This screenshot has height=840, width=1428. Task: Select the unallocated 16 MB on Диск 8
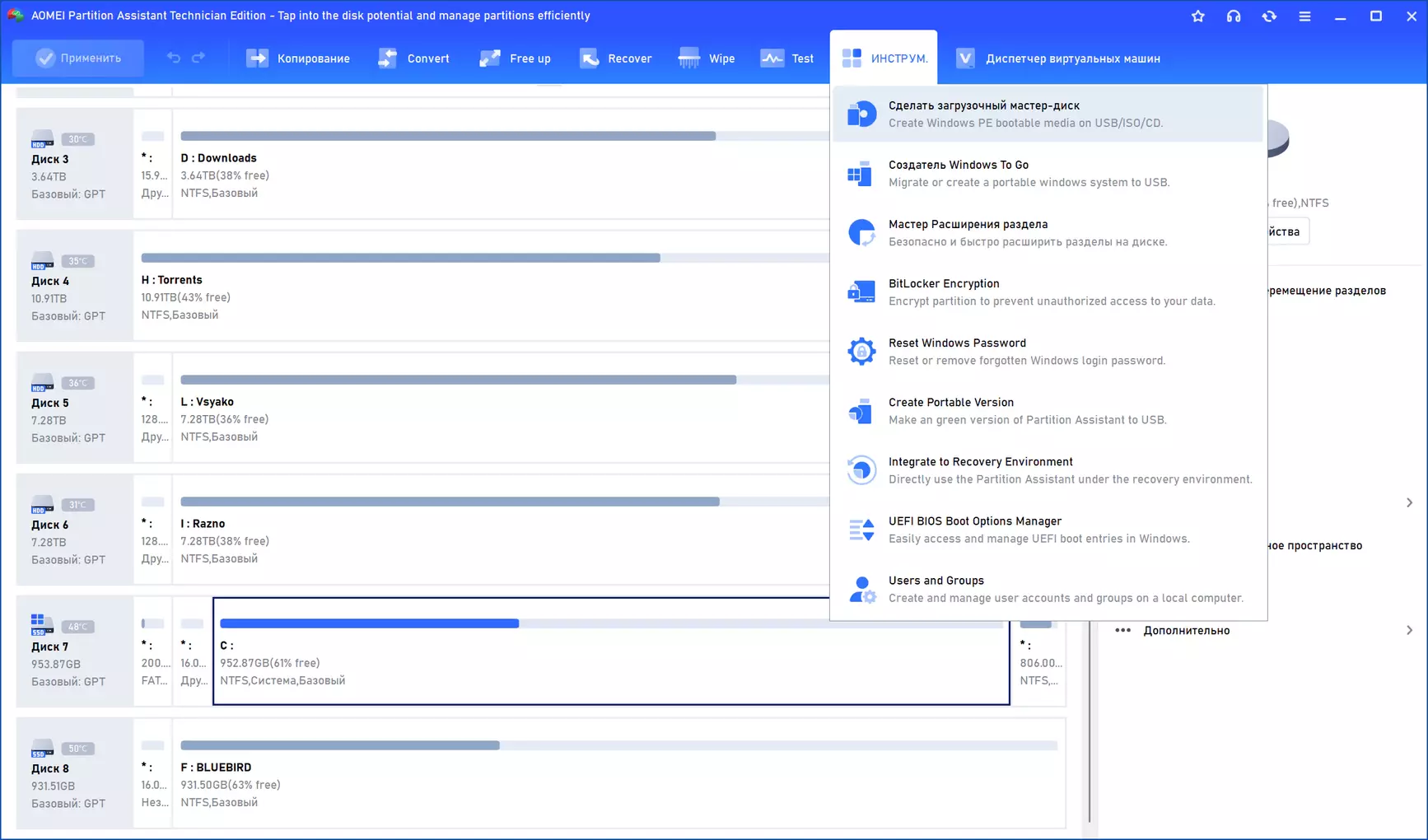point(153,772)
